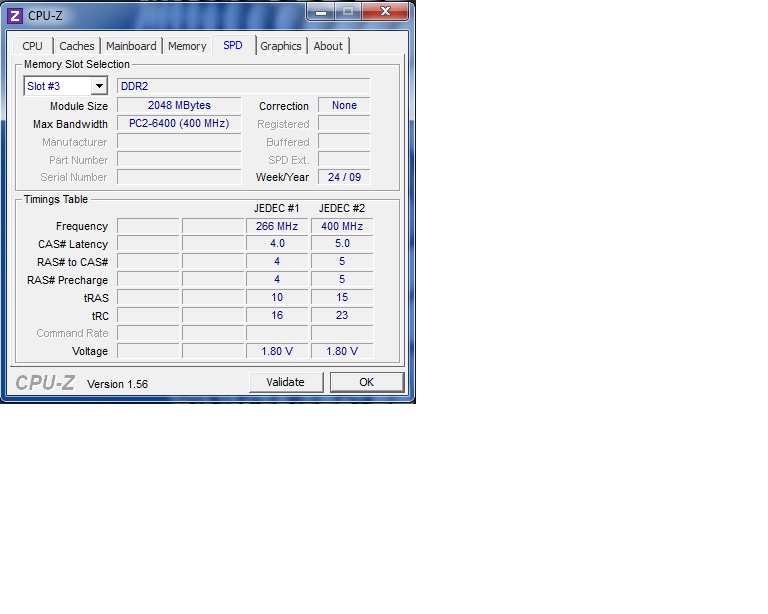Select the SPD tab
Screen dimensions: 768x614
[233, 45]
